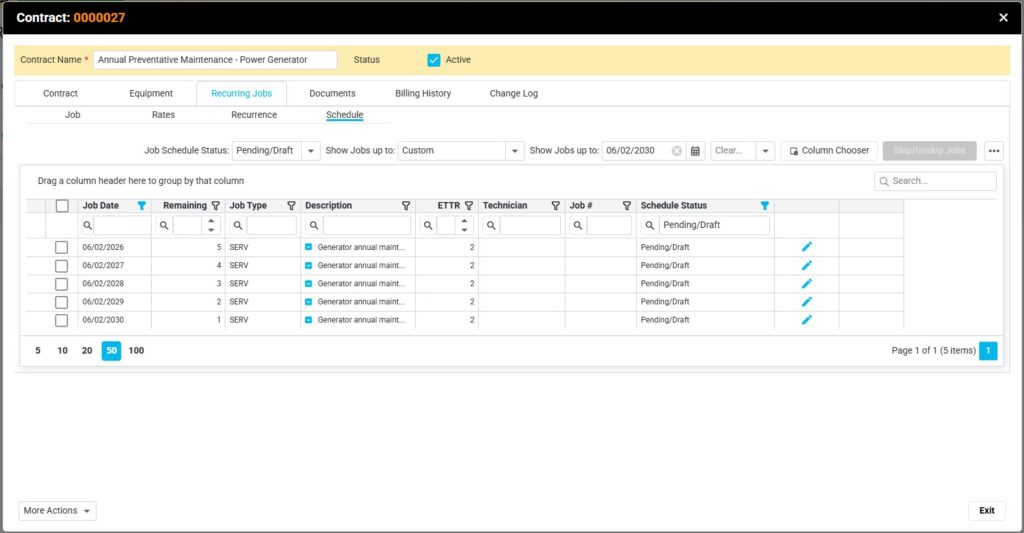This screenshot has height=533, width=1024.
Task: Click the Technician column filter icon
Action: pyautogui.click(x=555, y=206)
